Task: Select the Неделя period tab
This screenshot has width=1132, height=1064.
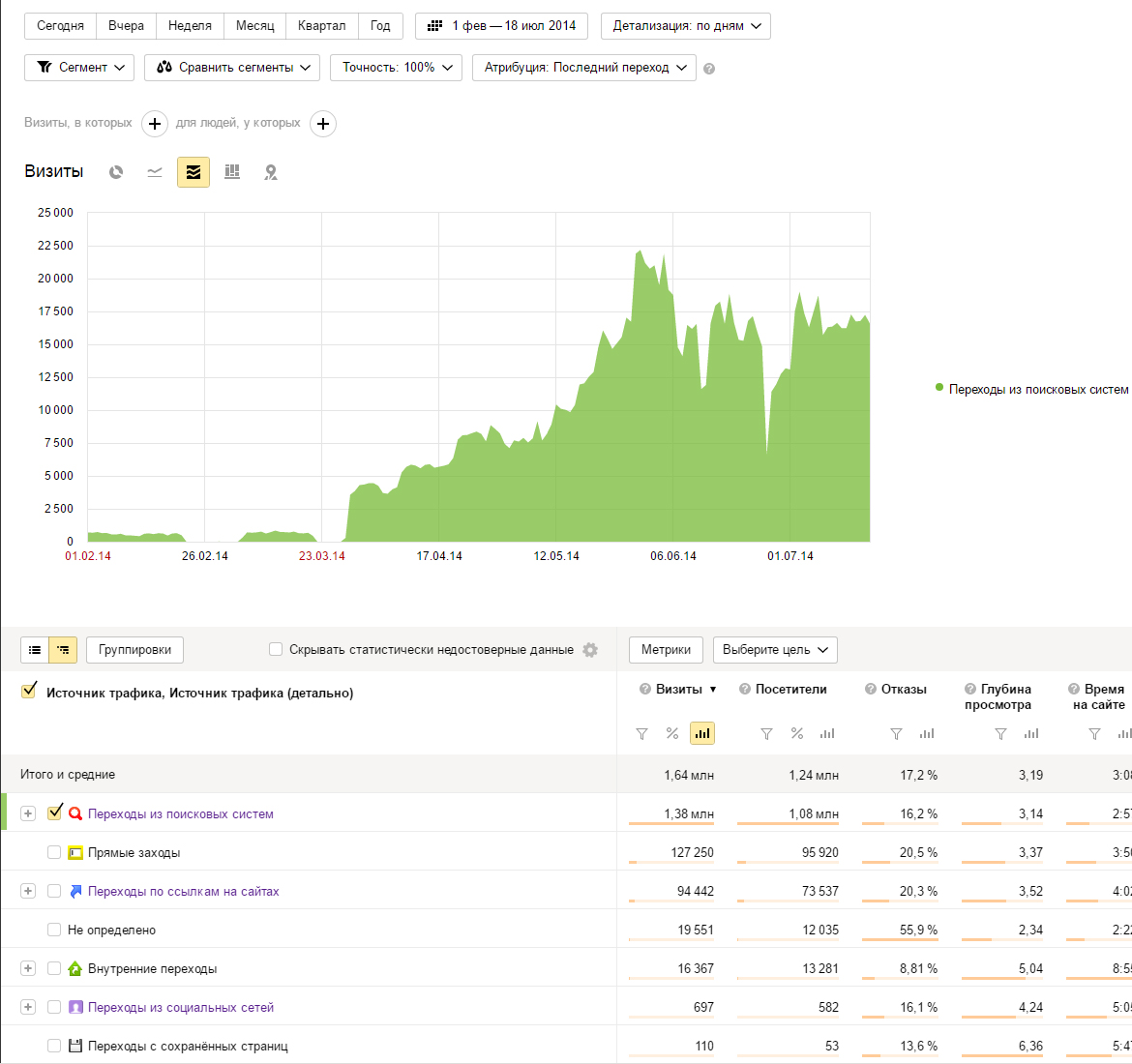Action: (x=190, y=26)
